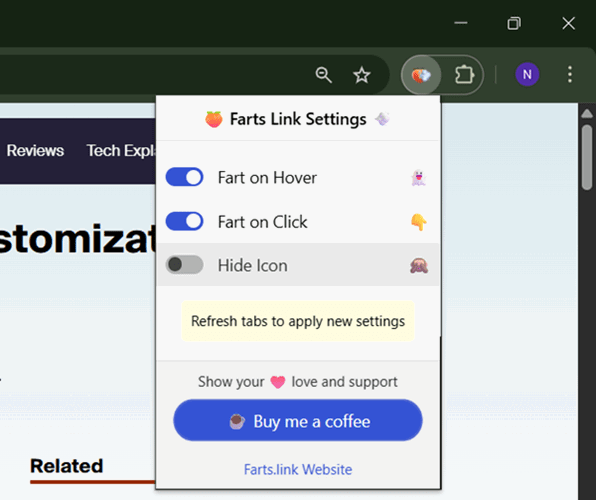Click the Farts Link extension icon in toolbar
Viewport: 596px width, 500px height.
[x=421, y=75]
